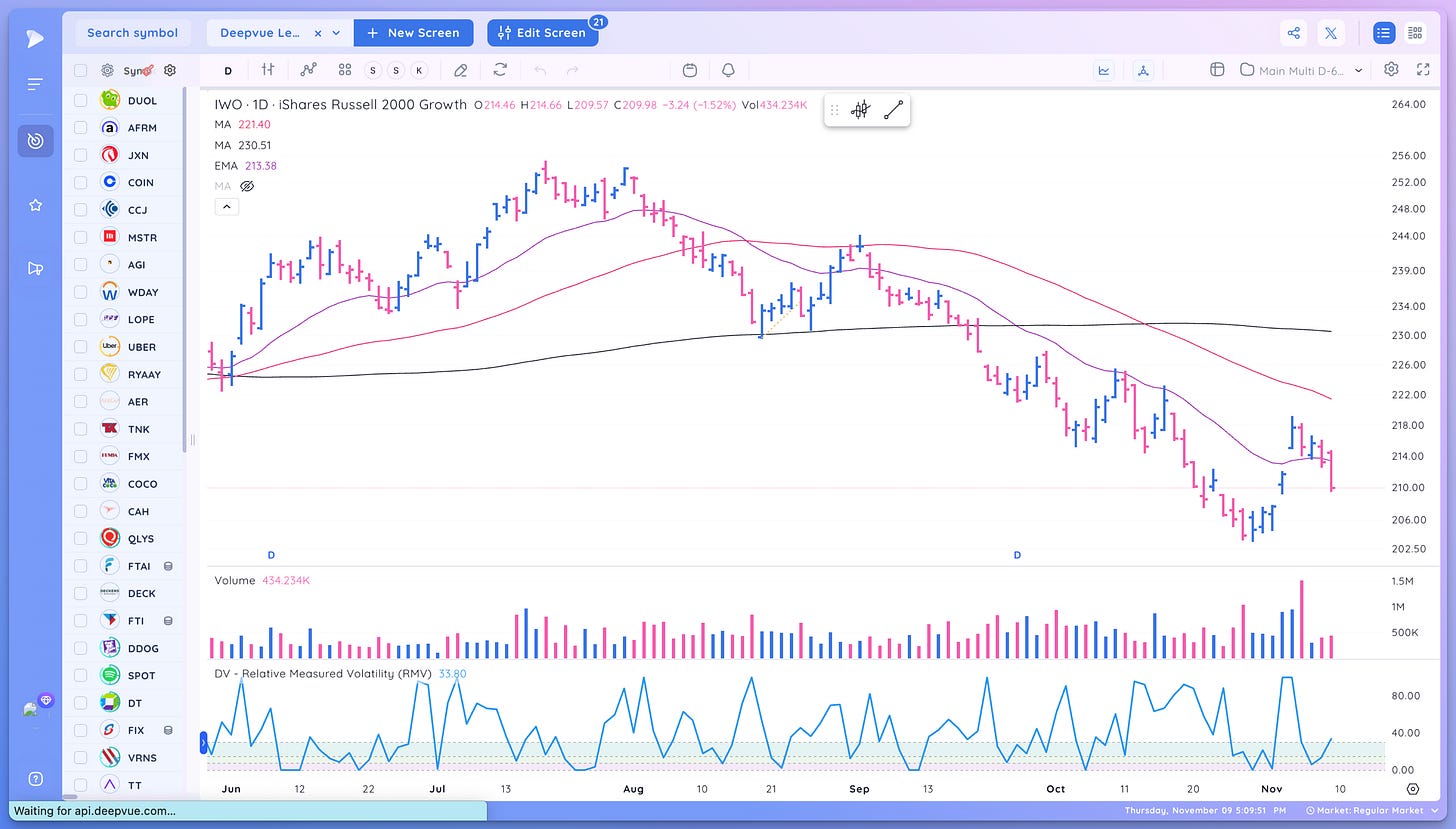Check the box next to UBER

(x=80, y=347)
